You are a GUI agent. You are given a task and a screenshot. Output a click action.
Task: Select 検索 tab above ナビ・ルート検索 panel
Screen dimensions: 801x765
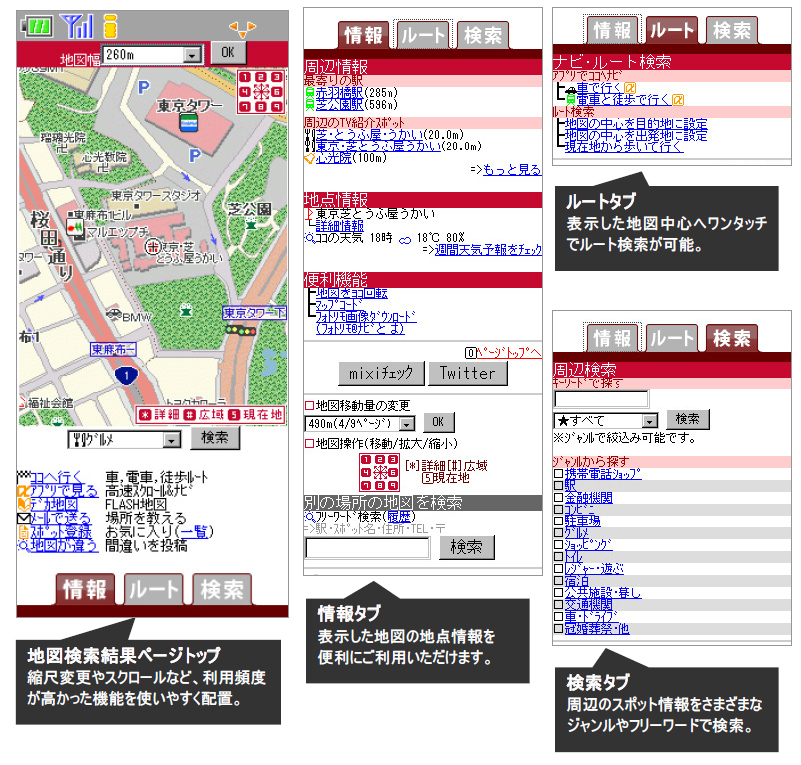coord(732,30)
